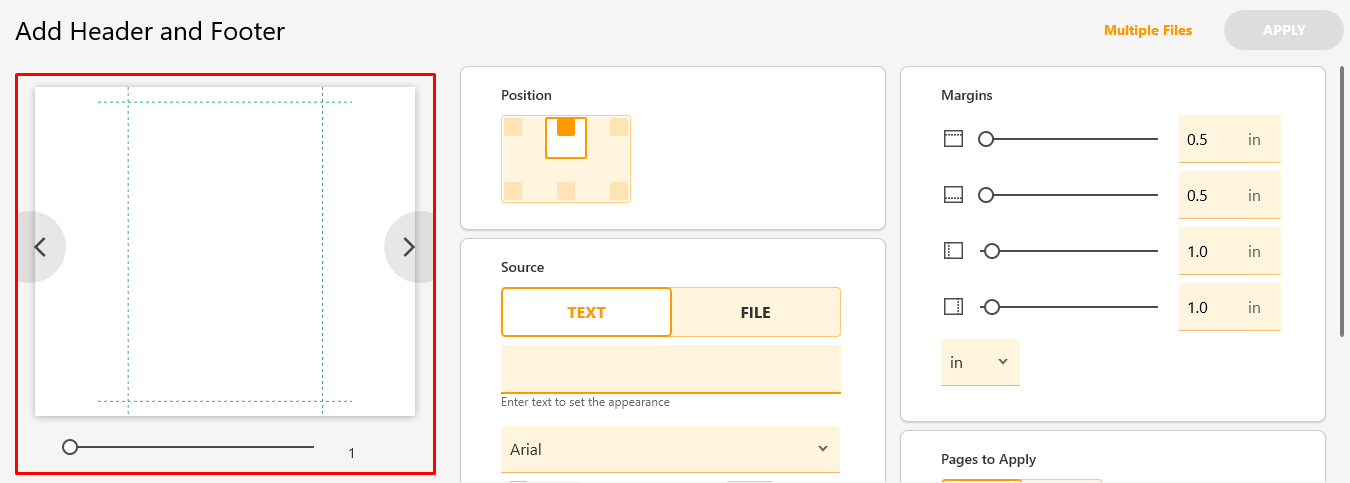Select bottom-center footer position
This screenshot has width=1350, height=483.
pos(566,190)
